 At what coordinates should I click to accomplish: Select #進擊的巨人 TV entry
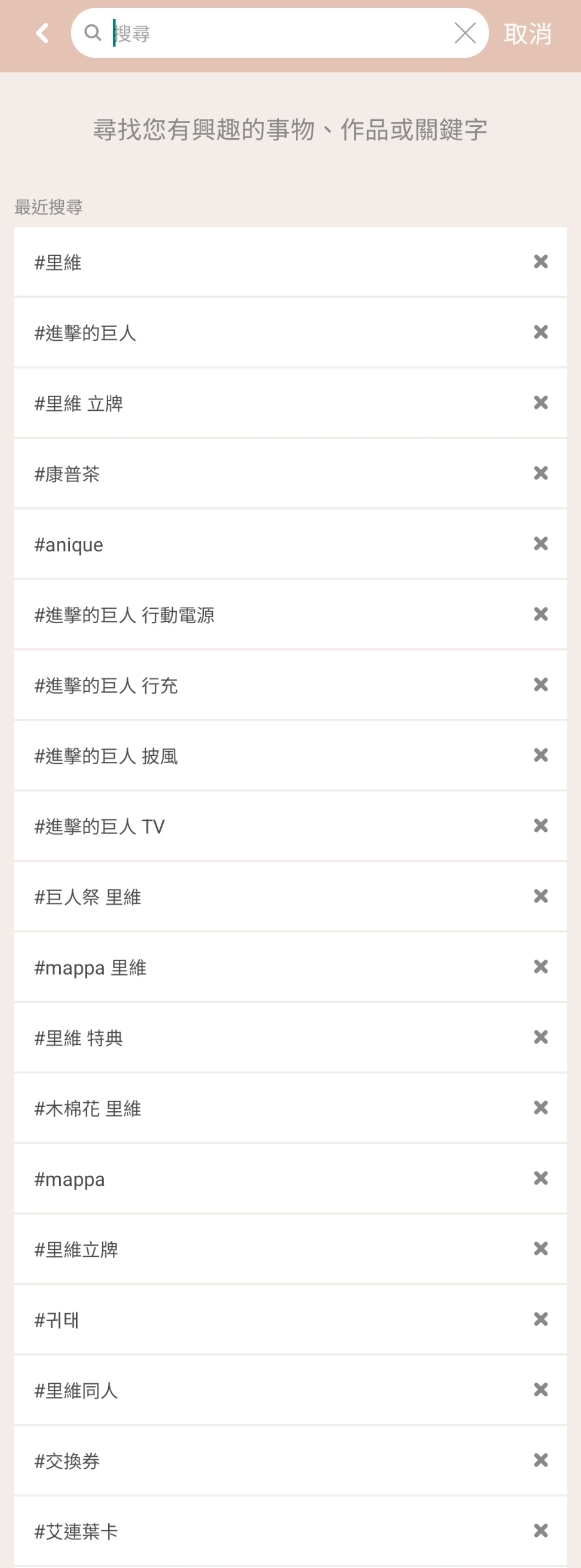pos(290,826)
